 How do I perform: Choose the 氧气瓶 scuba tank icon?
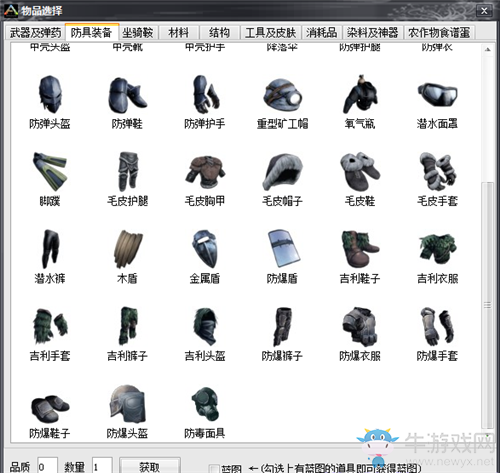pyautogui.click(x=360, y=94)
